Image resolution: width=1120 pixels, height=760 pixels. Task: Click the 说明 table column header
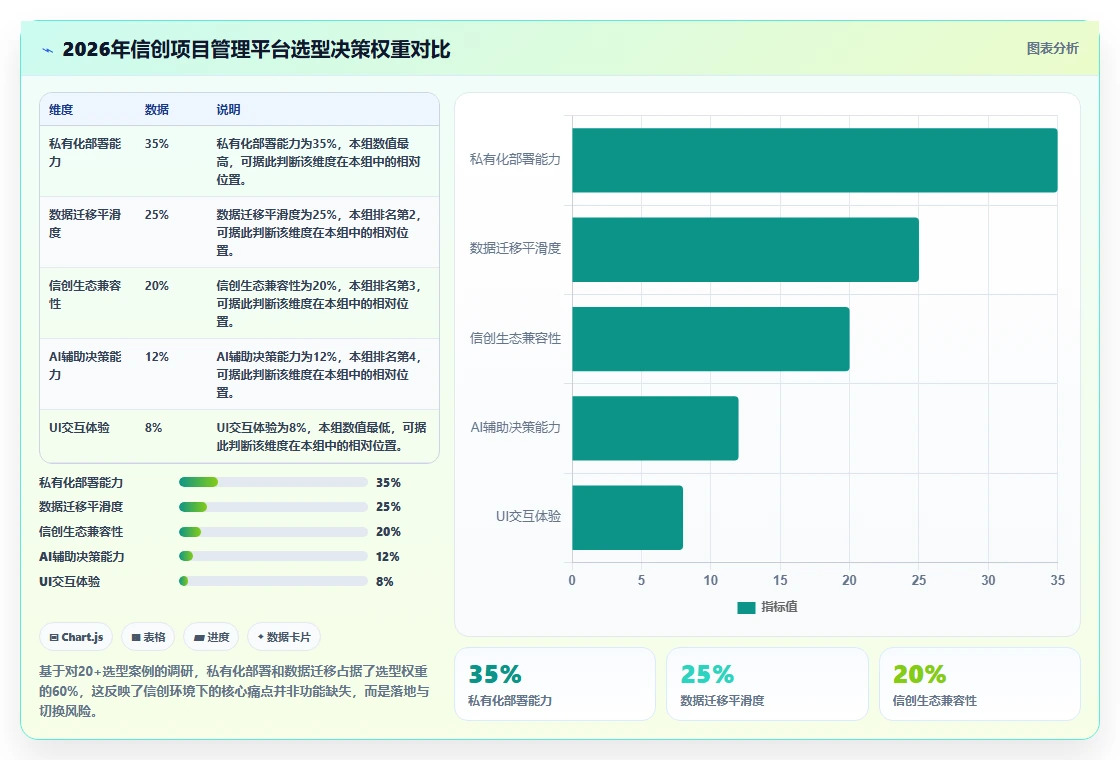click(229, 109)
